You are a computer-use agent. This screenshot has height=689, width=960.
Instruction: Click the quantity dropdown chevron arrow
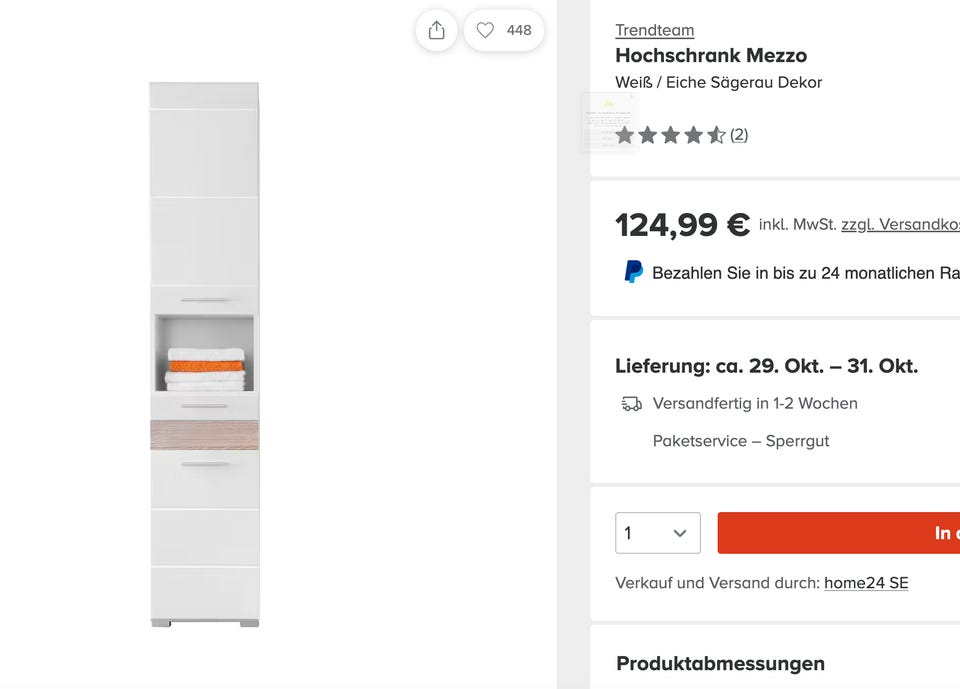[680, 533]
